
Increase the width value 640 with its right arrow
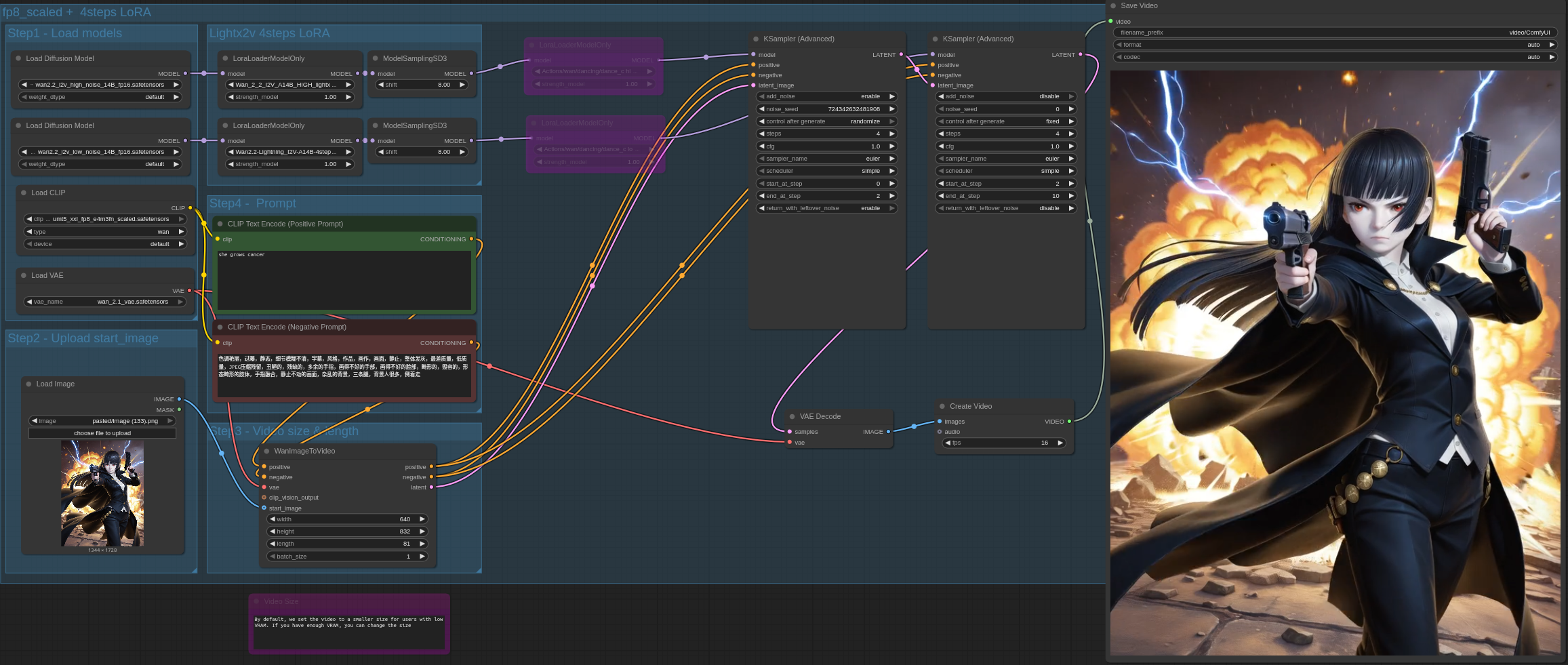422,519
